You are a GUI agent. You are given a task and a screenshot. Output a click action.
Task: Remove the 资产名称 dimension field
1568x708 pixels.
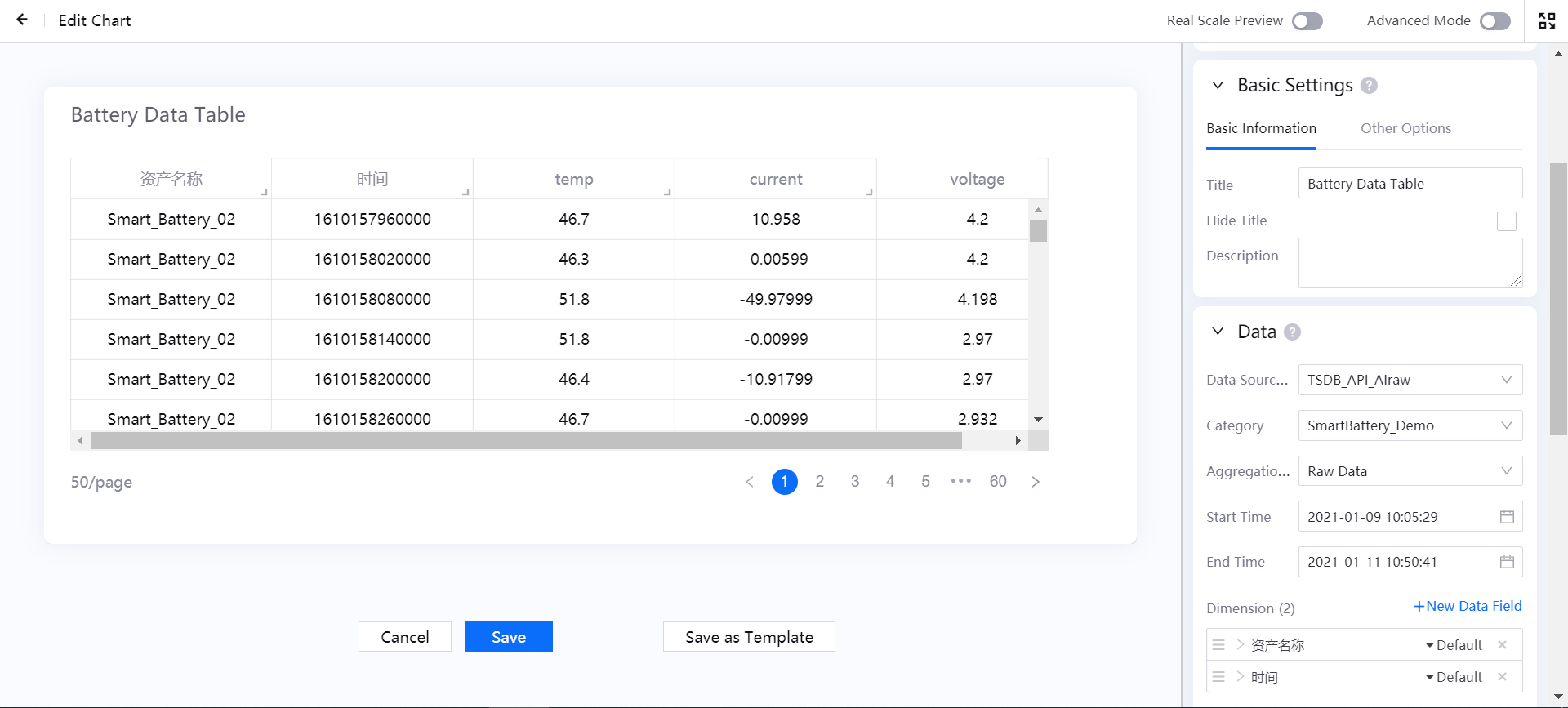[x=1502, y=645]
